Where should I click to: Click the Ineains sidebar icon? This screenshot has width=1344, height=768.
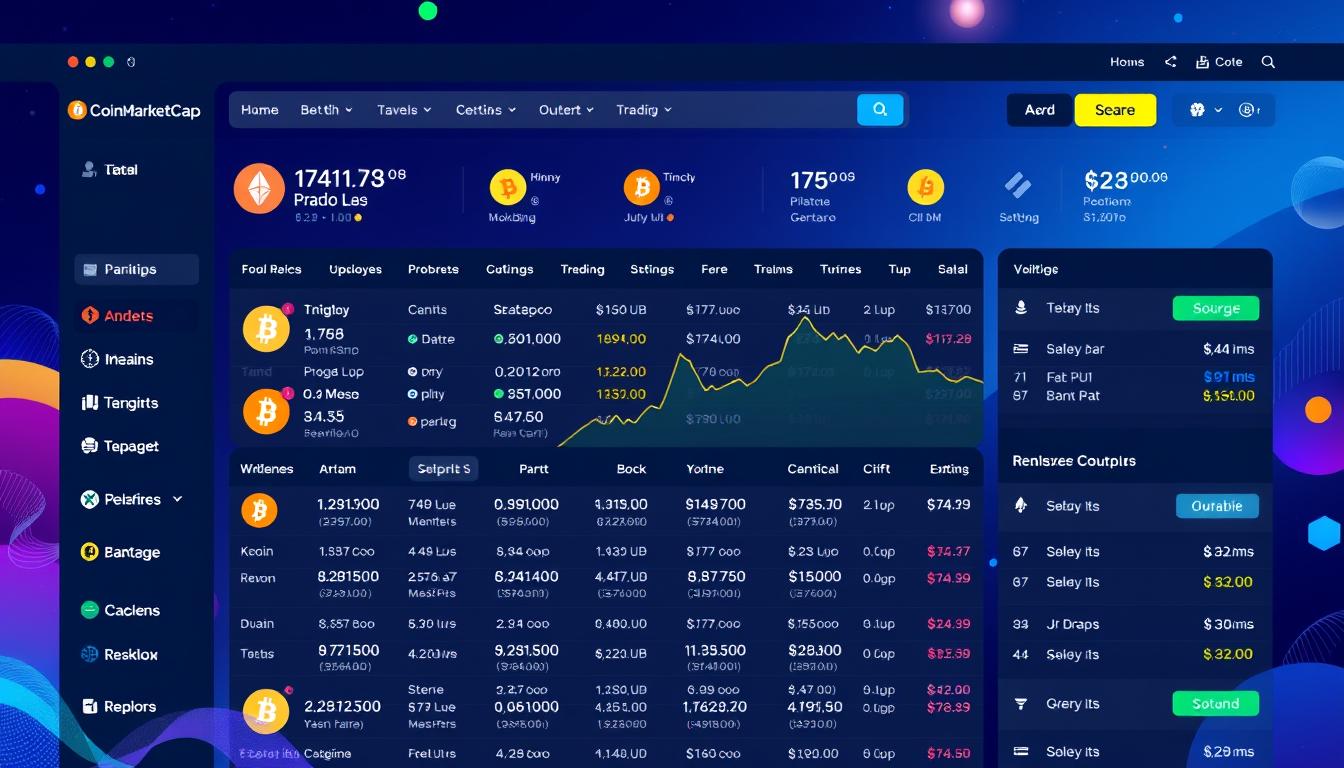[x=89, y=359]
